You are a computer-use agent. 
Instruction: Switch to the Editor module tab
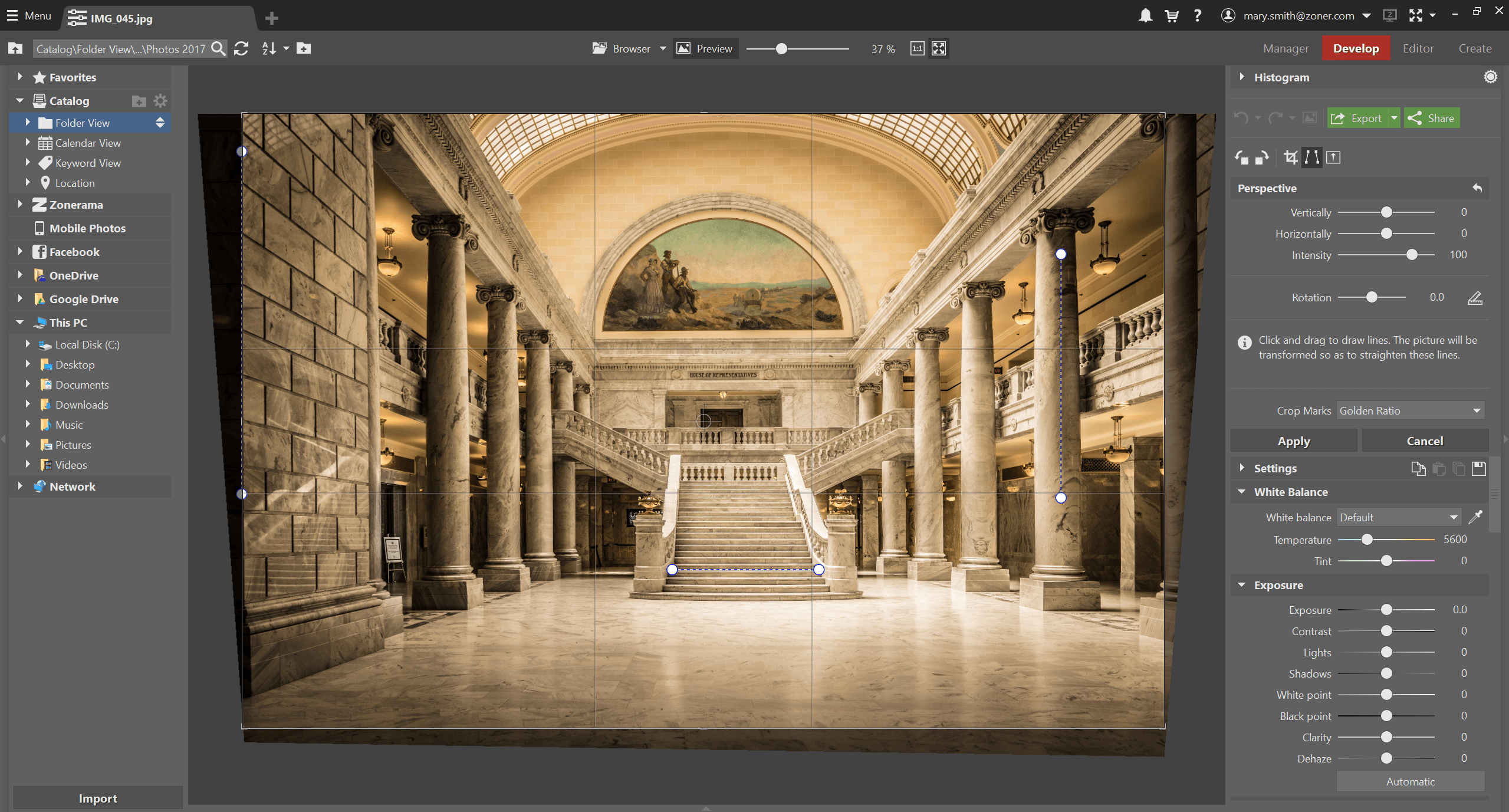1418,48
